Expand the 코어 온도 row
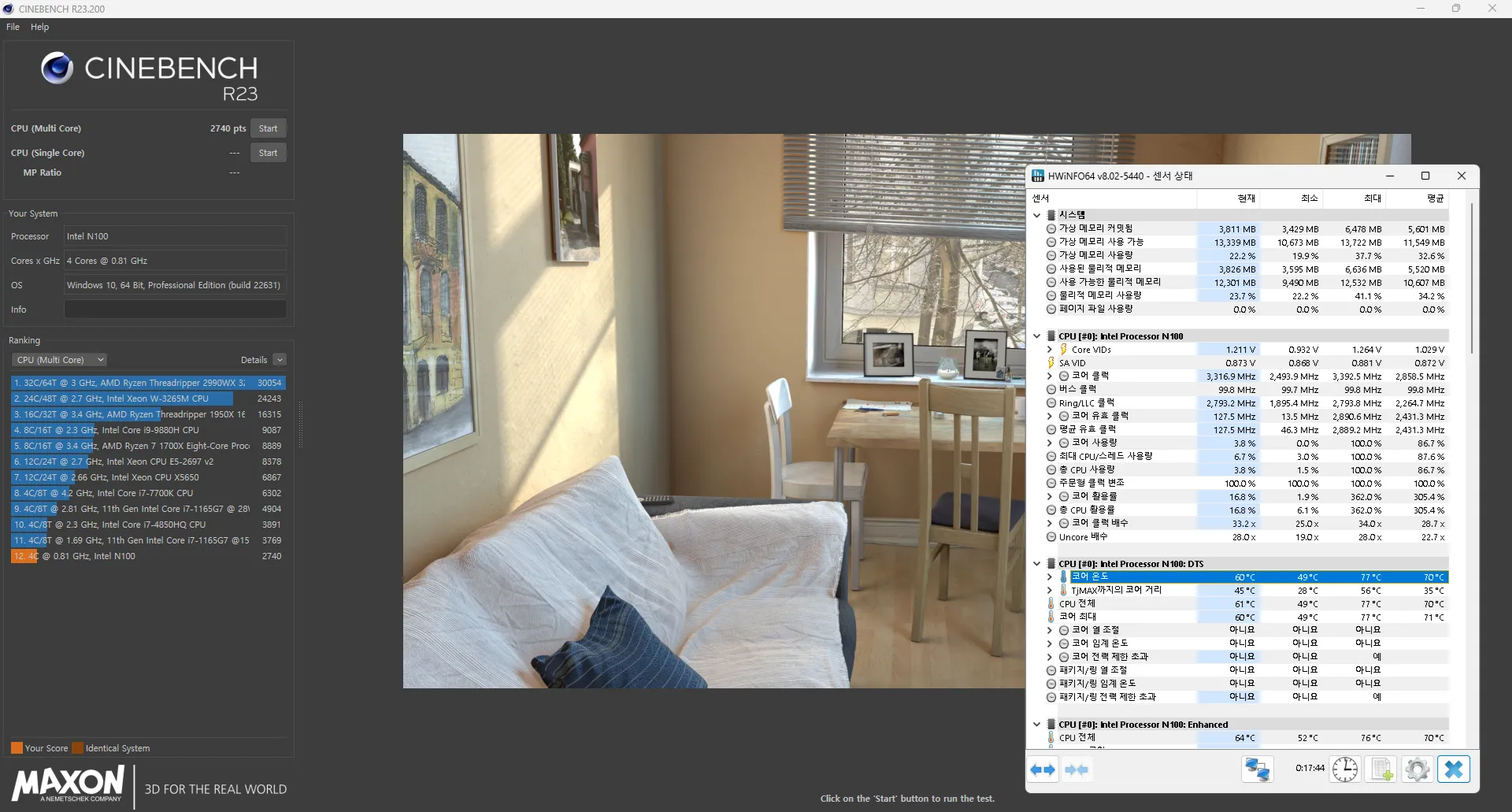The height and width of the screenshot is (812, 1512). [x=1049, y=577]
